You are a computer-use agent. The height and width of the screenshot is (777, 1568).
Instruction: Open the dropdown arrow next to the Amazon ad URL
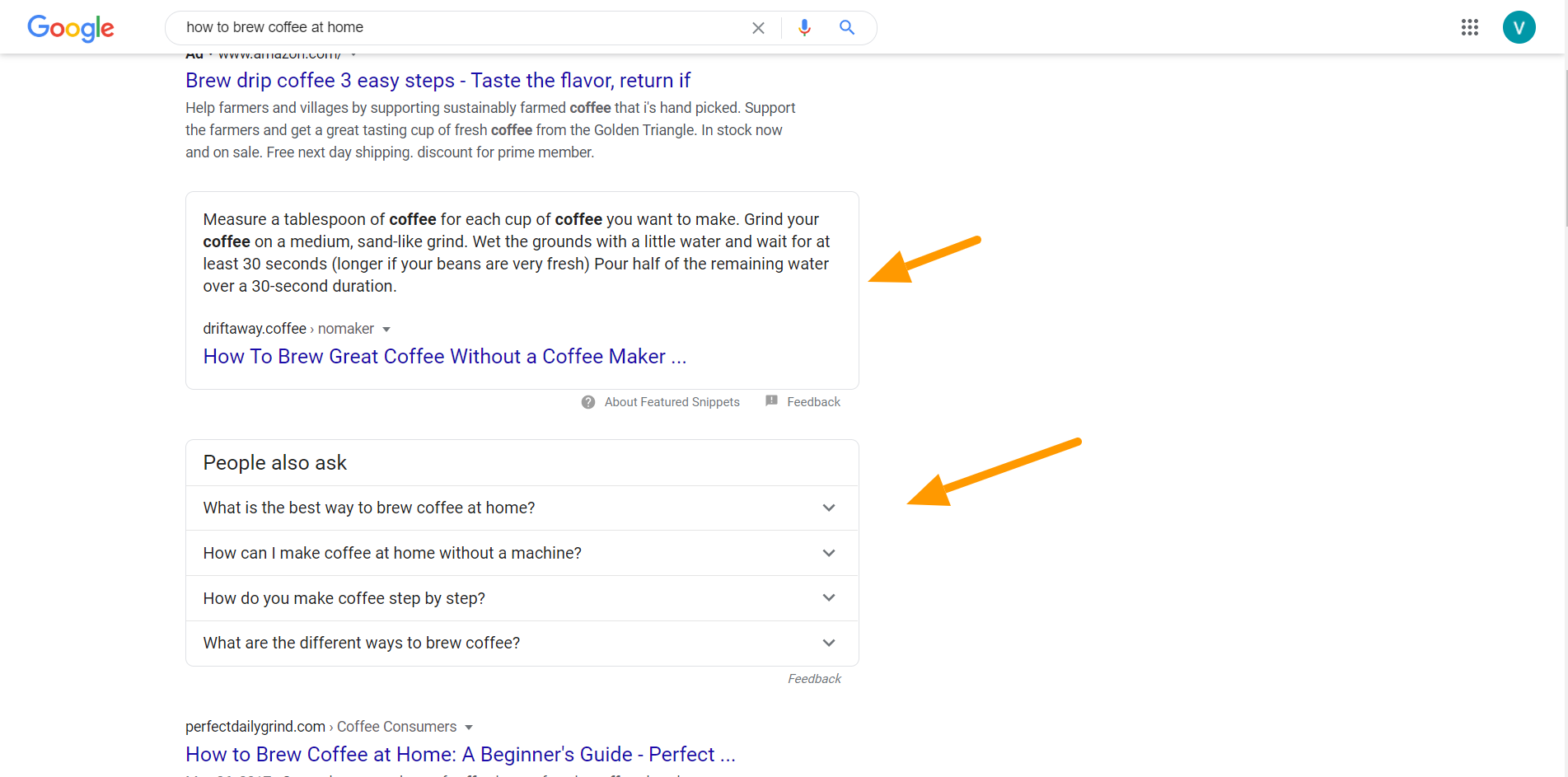[354, 54]
